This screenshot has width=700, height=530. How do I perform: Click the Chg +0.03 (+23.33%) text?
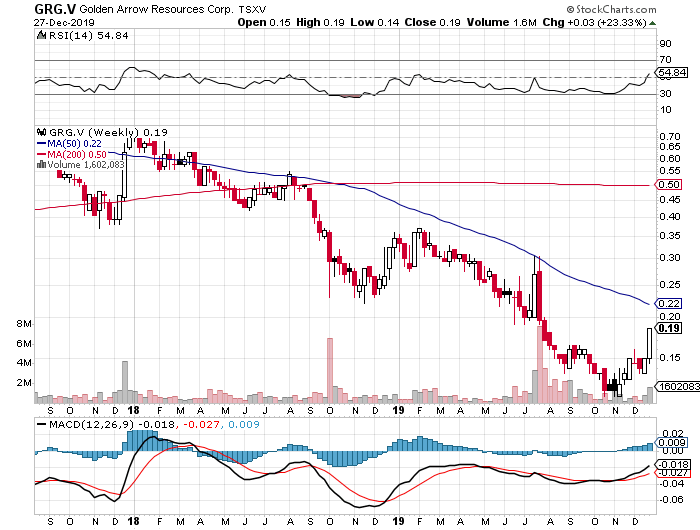[x=594, y=22]
